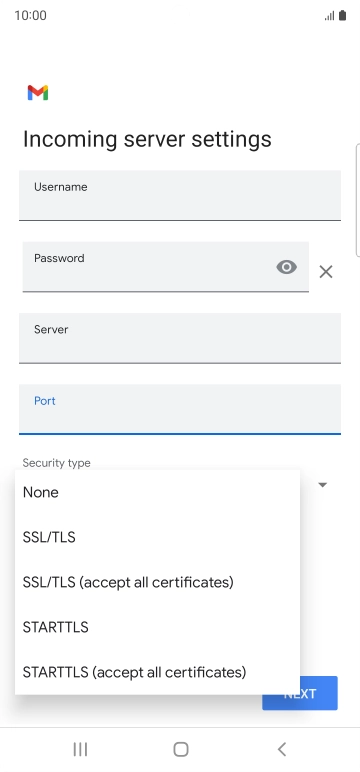360x772 pixels.
Task: Collapse the Security type dropdown arrow
Action: click(x=323, y=485)
